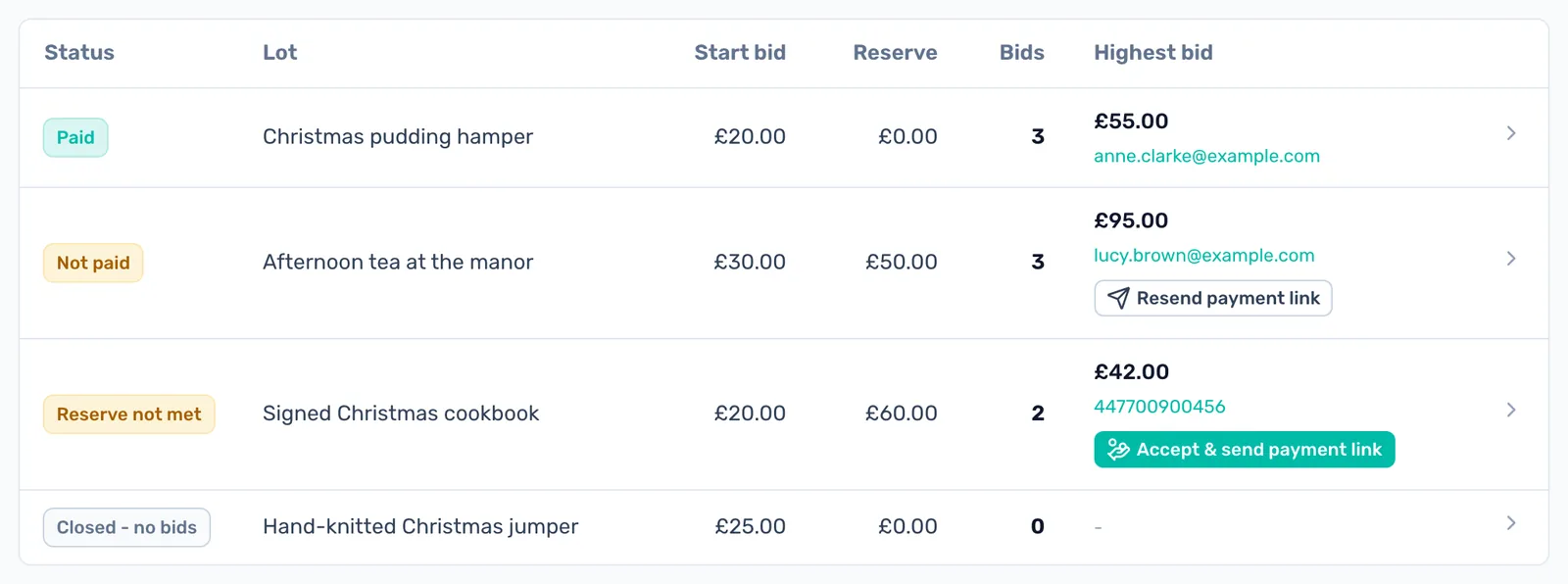The width and height of the screenshot is (1568, 584).
Task: Open Signed Christmas cookbook row arrow
Action: [1511, 410]
